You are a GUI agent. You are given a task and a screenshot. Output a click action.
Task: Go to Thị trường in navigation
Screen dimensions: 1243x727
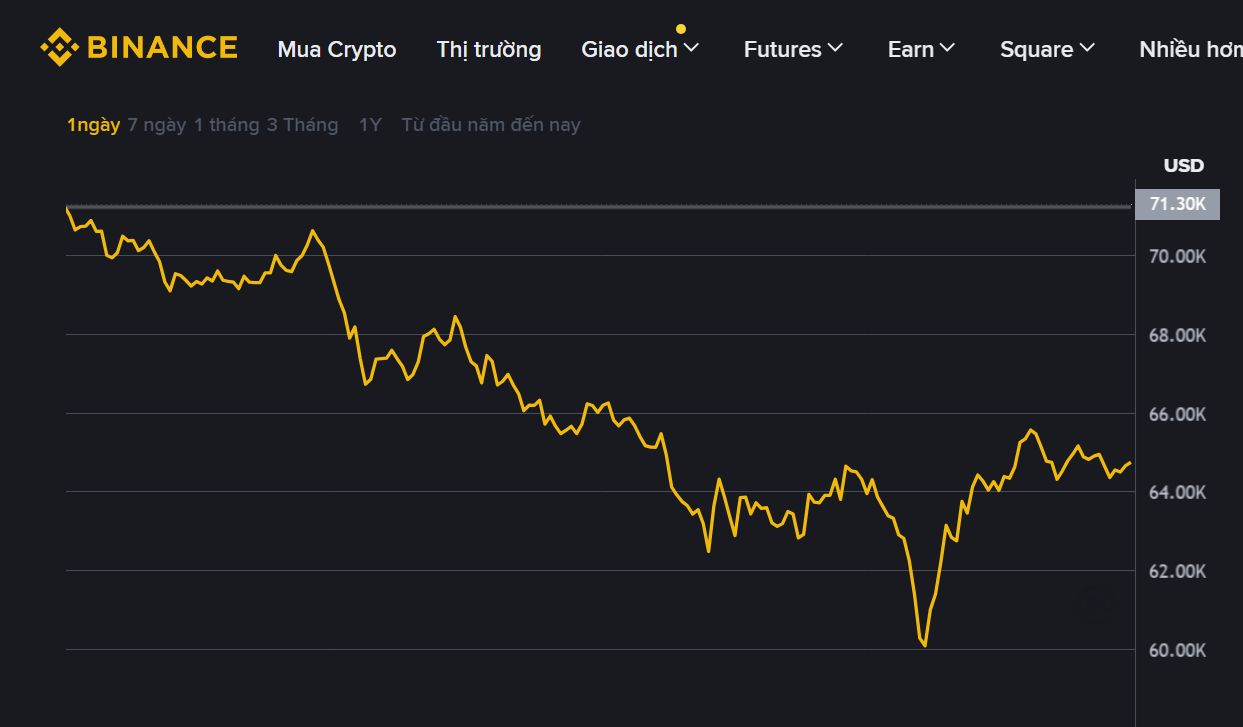pyautogui.click(x=489, y=49)
